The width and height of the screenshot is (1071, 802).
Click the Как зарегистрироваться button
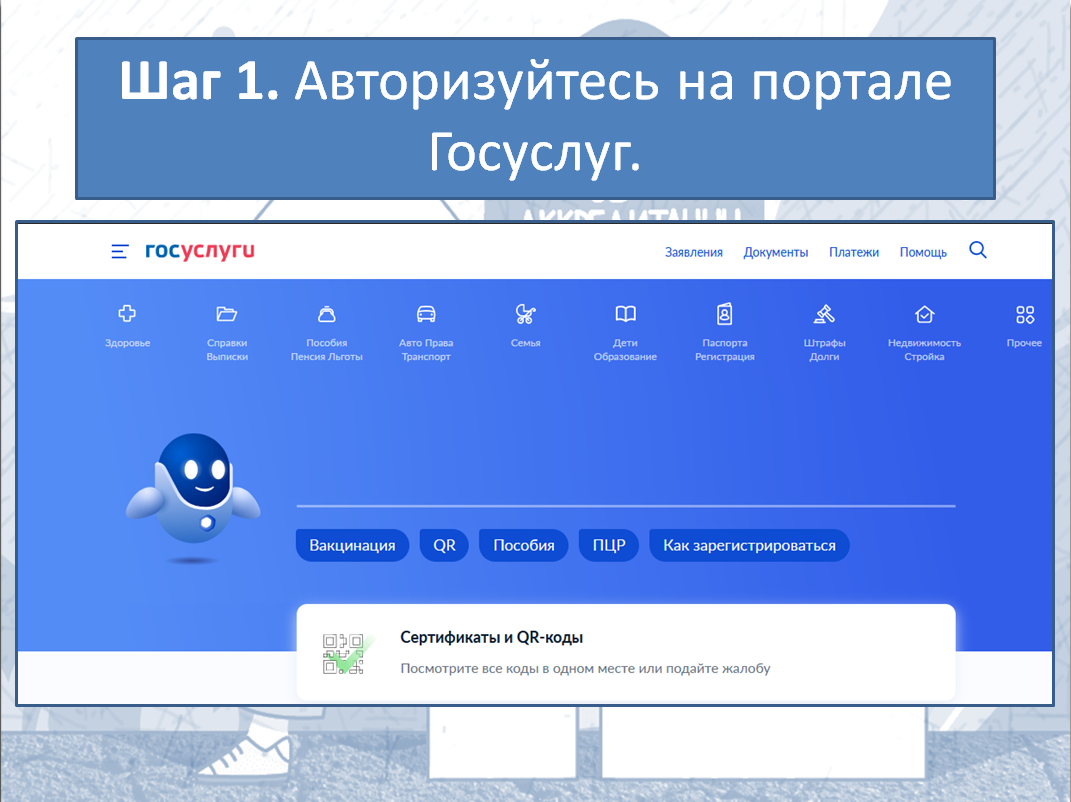pos(749,545)
